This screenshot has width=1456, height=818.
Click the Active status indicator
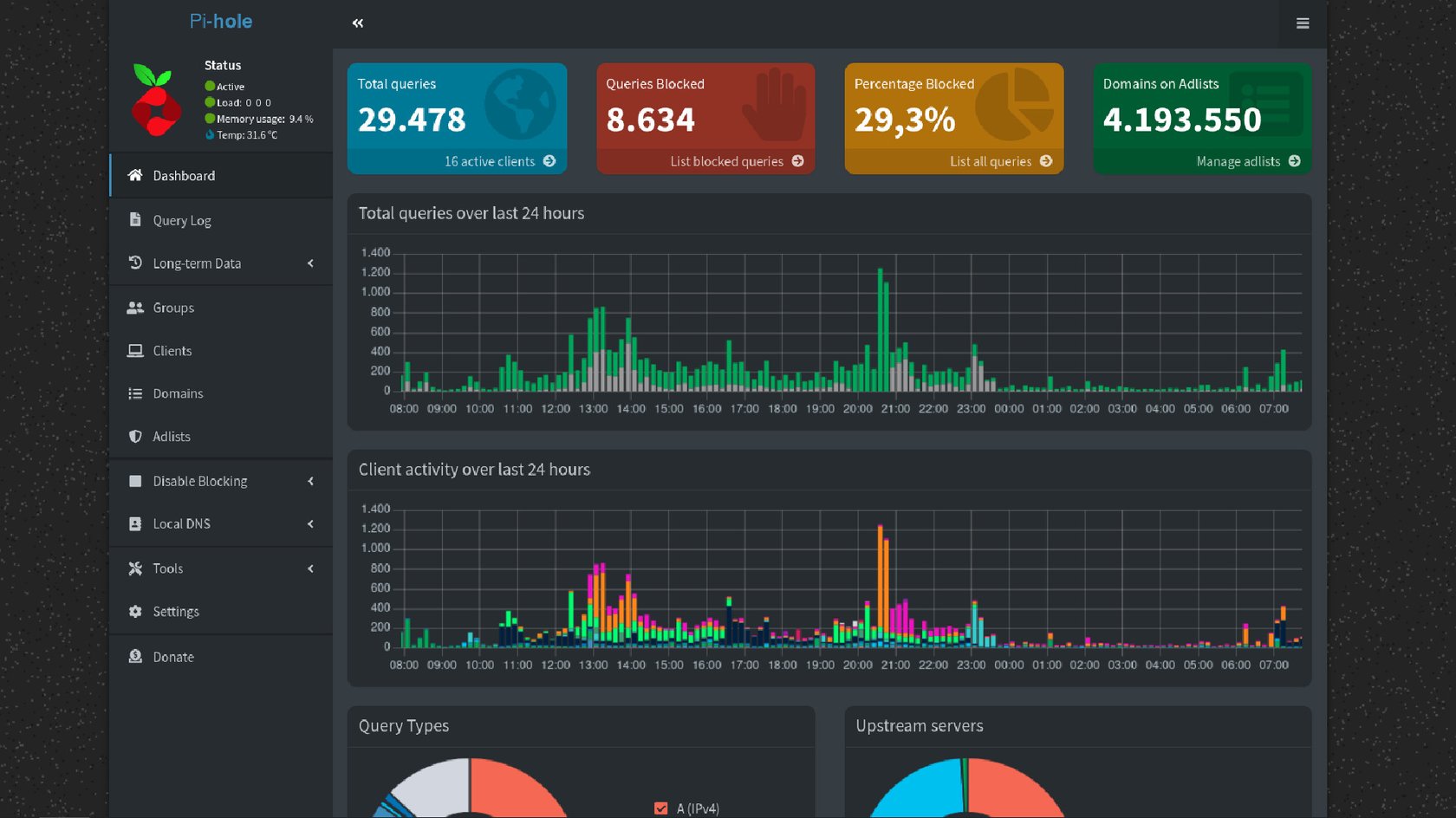pos(224,87)
